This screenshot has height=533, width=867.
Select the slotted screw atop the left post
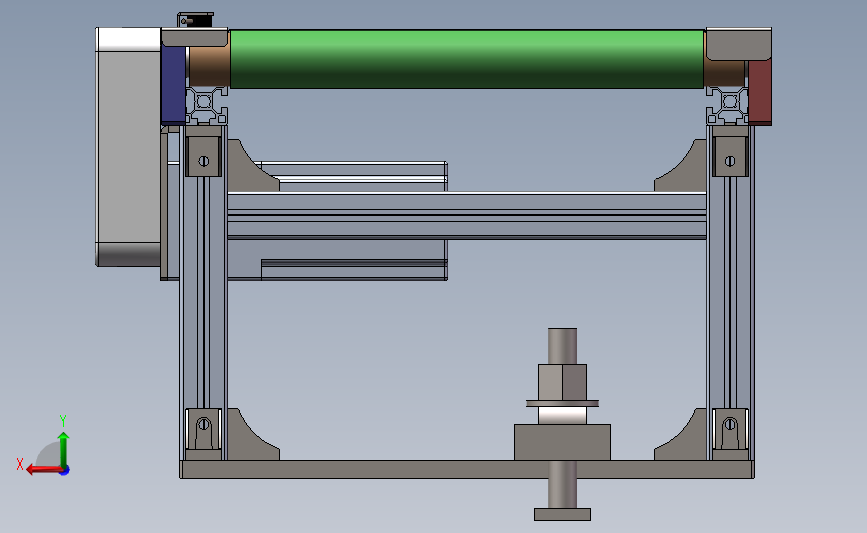coord(203,161)
